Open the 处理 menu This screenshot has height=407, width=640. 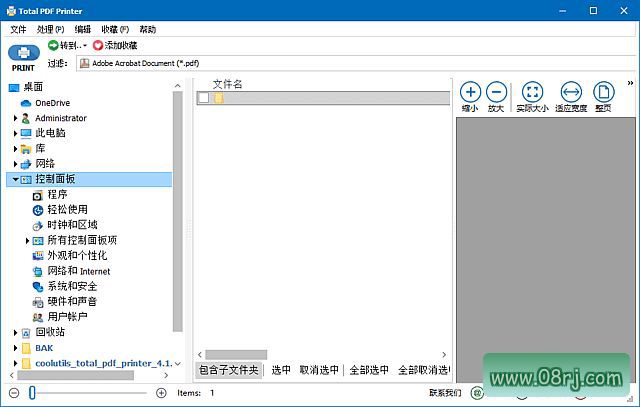50,29
